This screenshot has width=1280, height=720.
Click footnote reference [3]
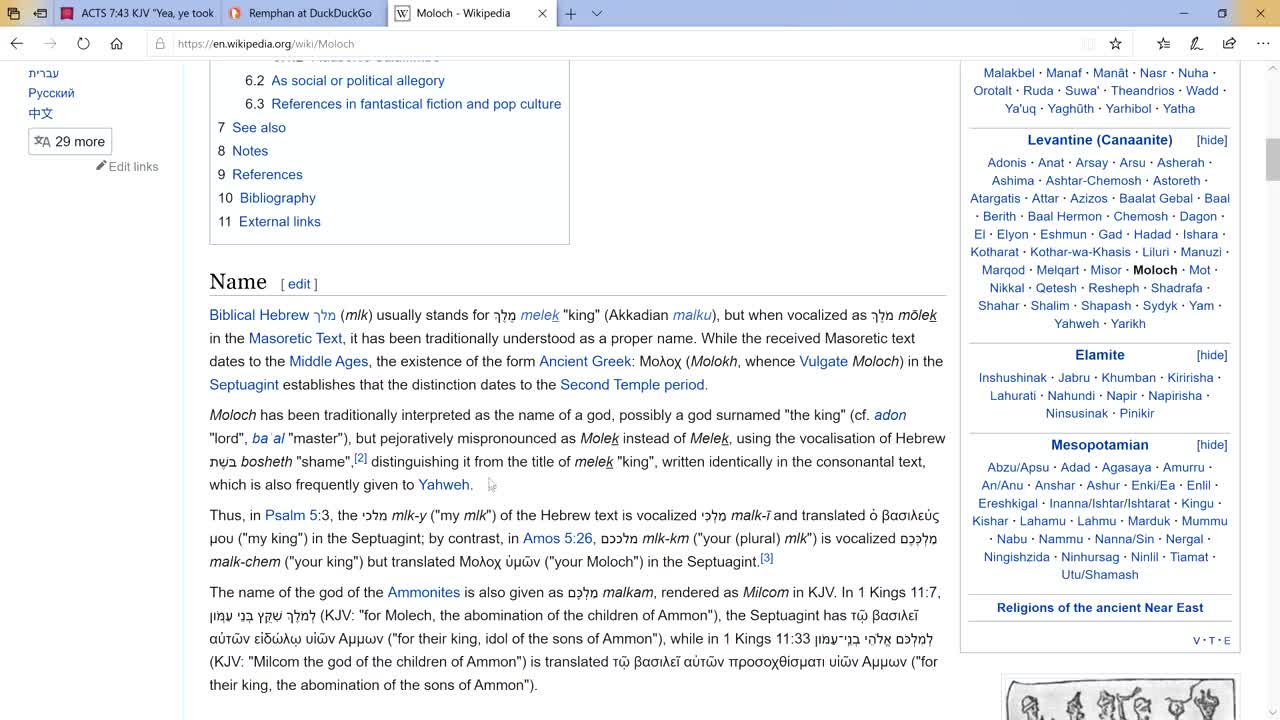point(766,558)
